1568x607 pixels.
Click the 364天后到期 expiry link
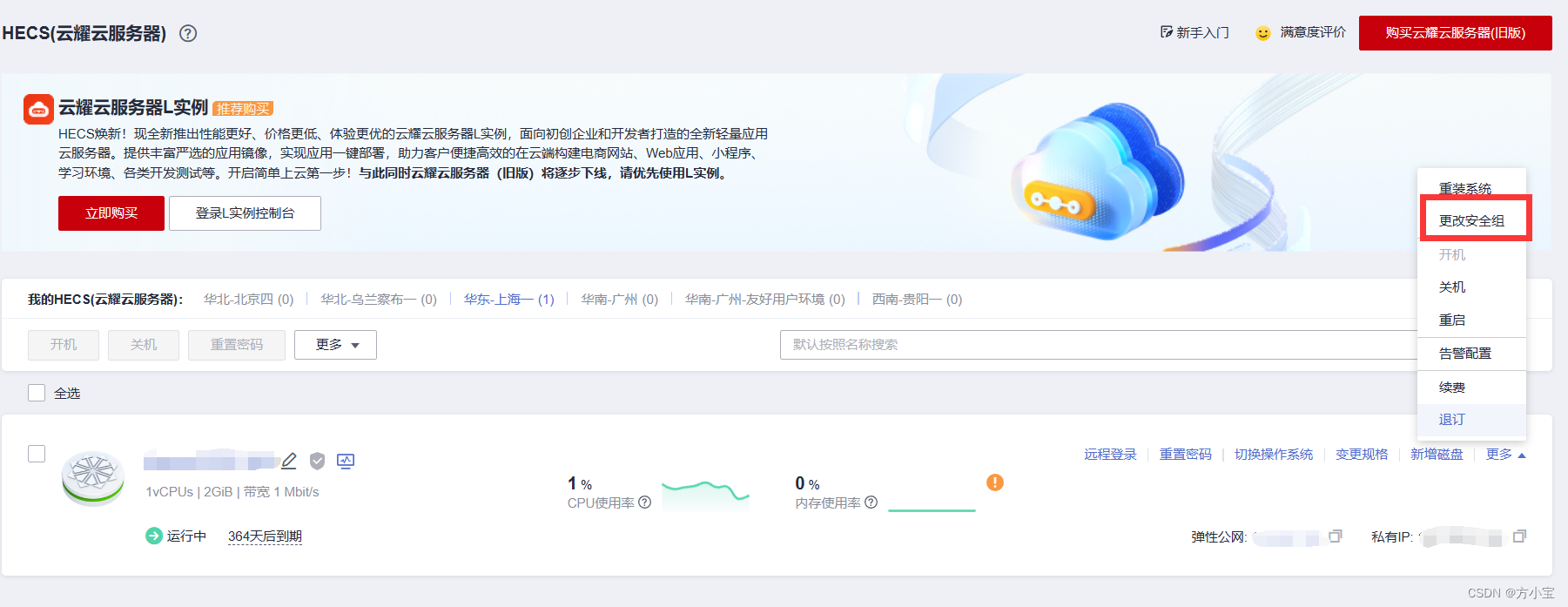(265, 536)
